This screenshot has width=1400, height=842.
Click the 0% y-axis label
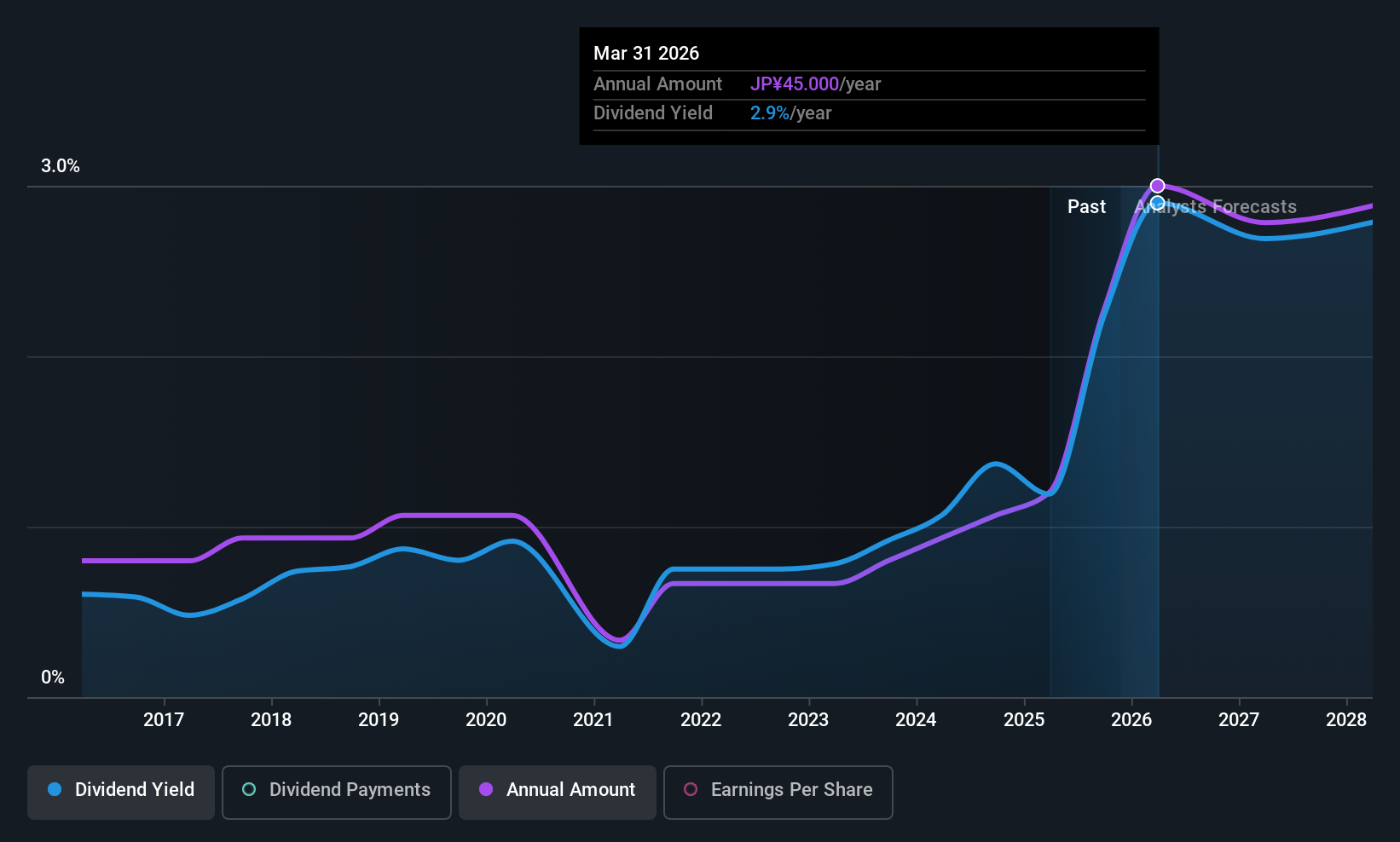pyautogui.click(x=53, y=678)
